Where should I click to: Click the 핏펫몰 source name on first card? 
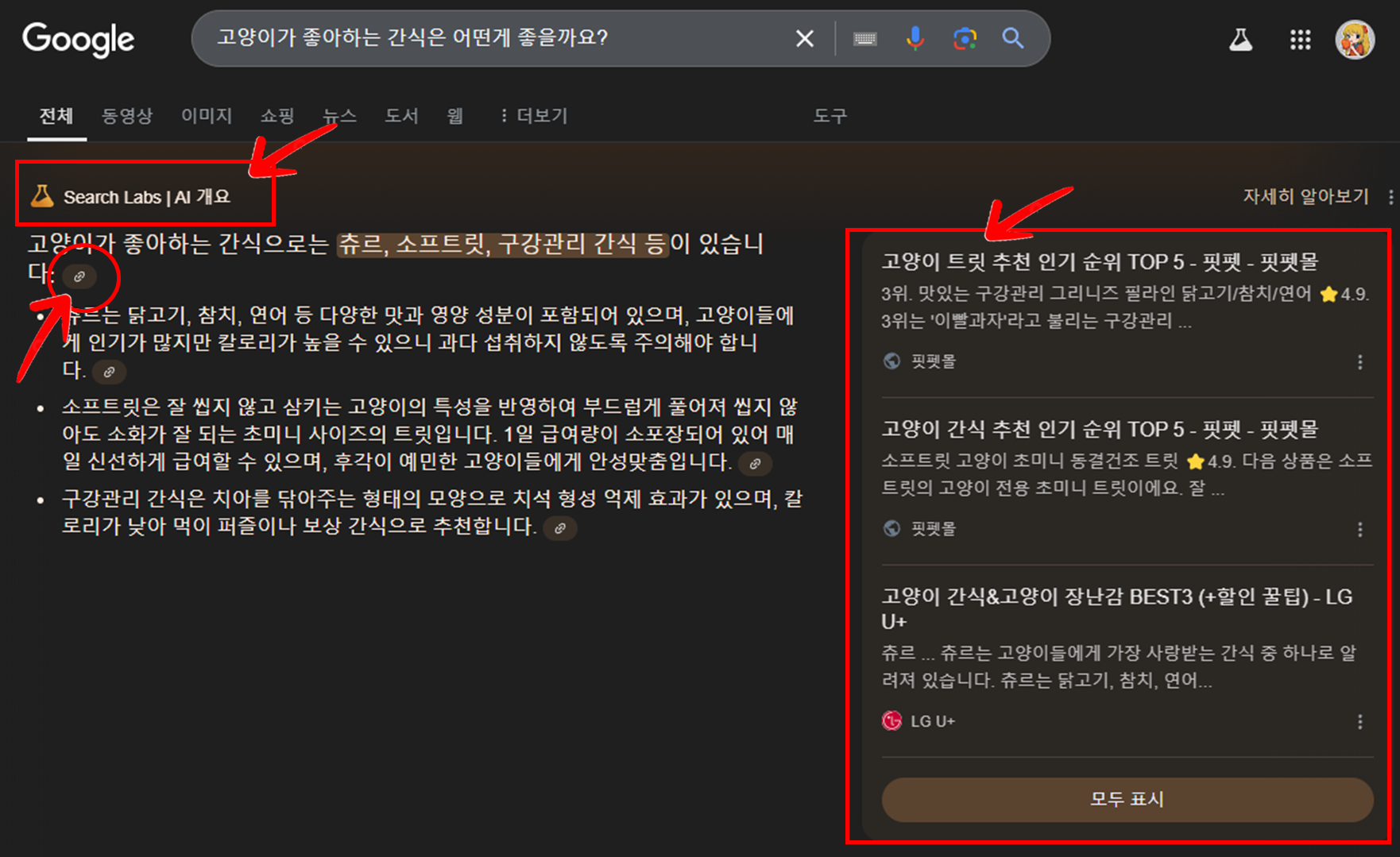[934, 361]
